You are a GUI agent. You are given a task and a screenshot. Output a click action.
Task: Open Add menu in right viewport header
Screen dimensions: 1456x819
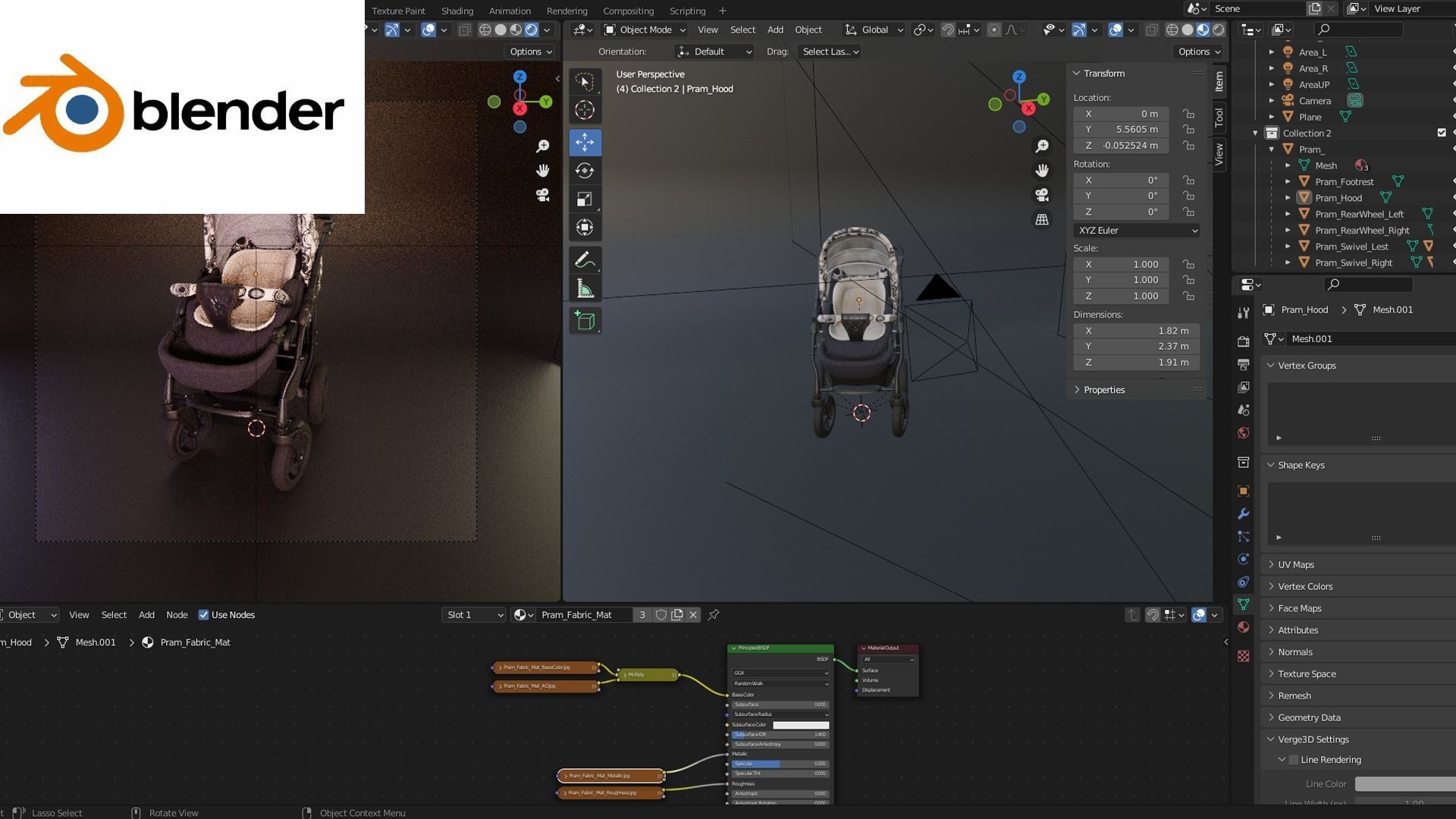click(775, 30)
